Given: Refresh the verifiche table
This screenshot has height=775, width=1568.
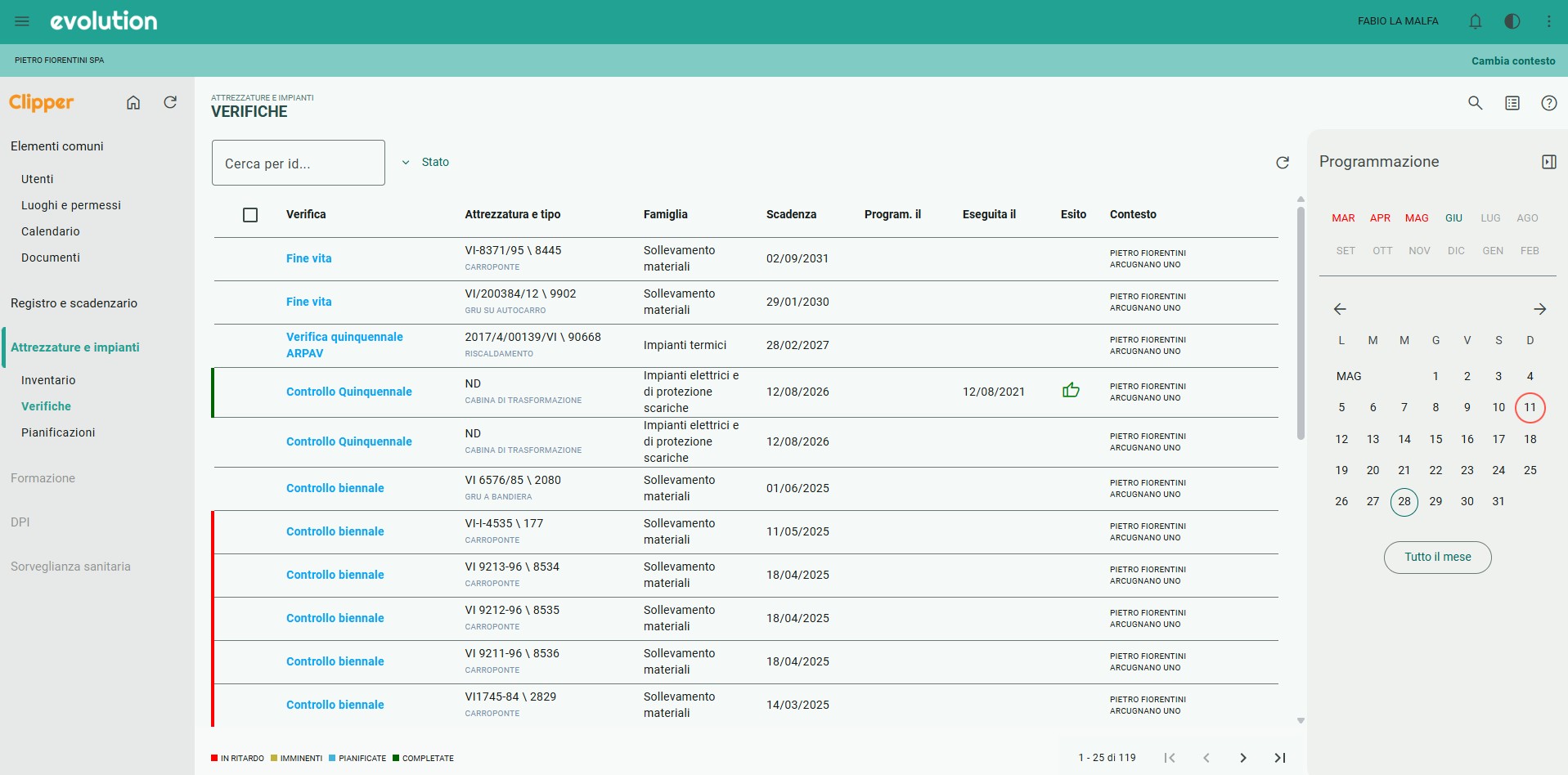Looking at the screenshot, I should point(1283,163).
